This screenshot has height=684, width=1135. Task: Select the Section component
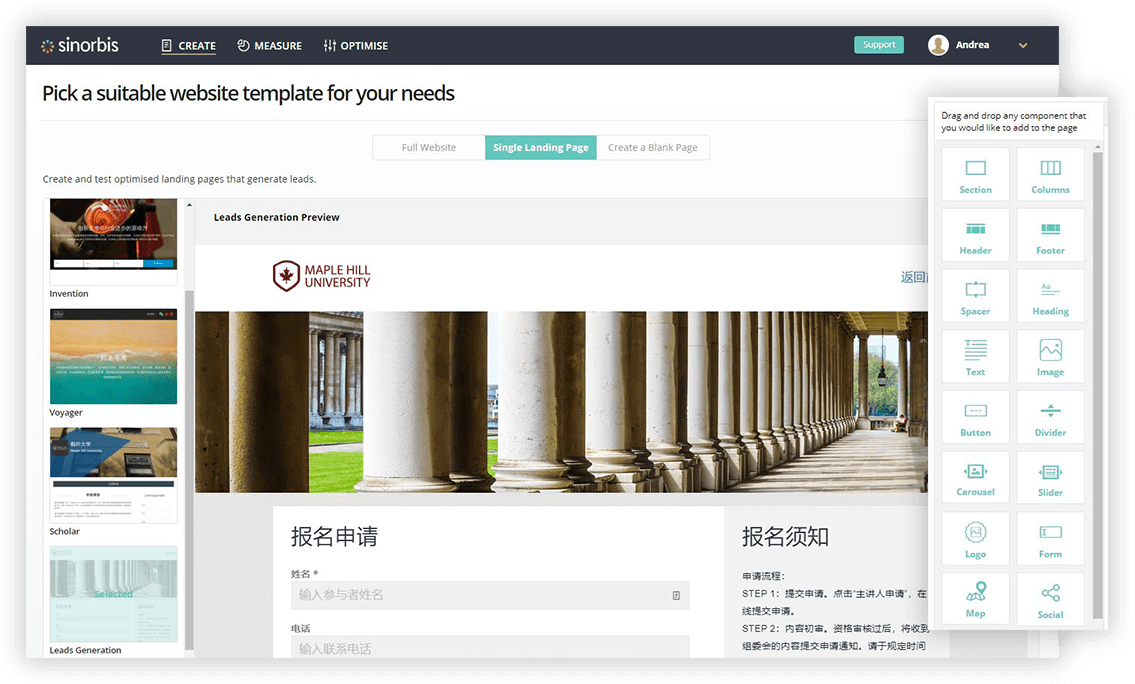[x=974, y=173]
